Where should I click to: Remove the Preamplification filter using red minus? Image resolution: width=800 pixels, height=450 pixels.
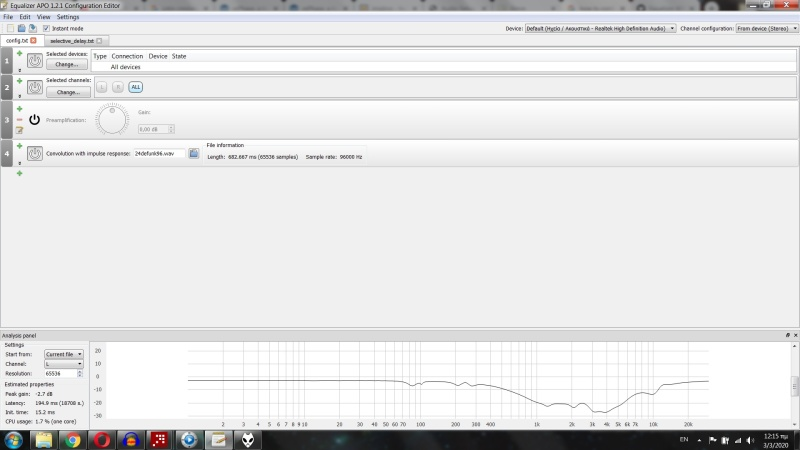19,119
